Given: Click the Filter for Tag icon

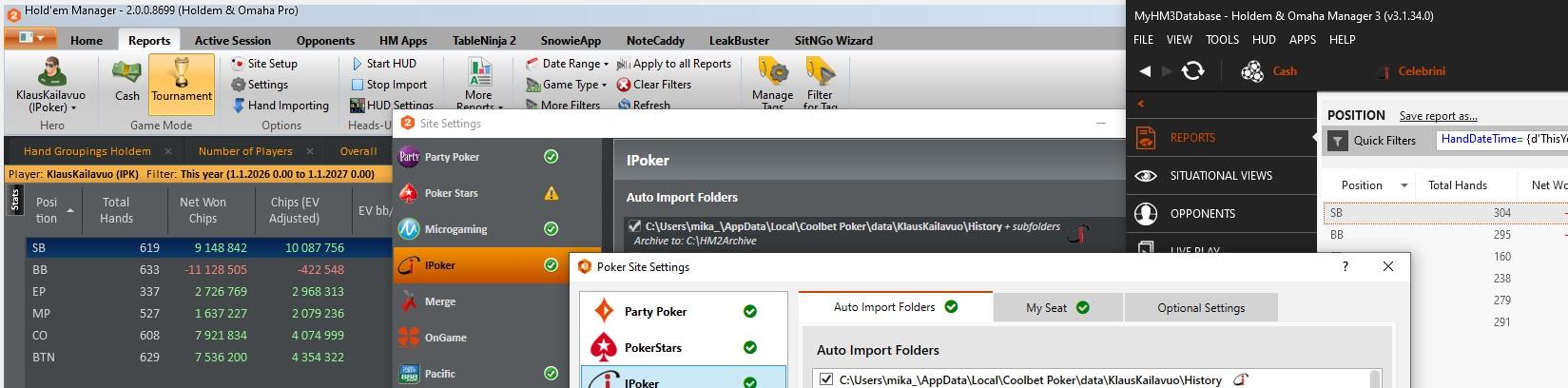Looking at the screenshot, I should 820,74.
